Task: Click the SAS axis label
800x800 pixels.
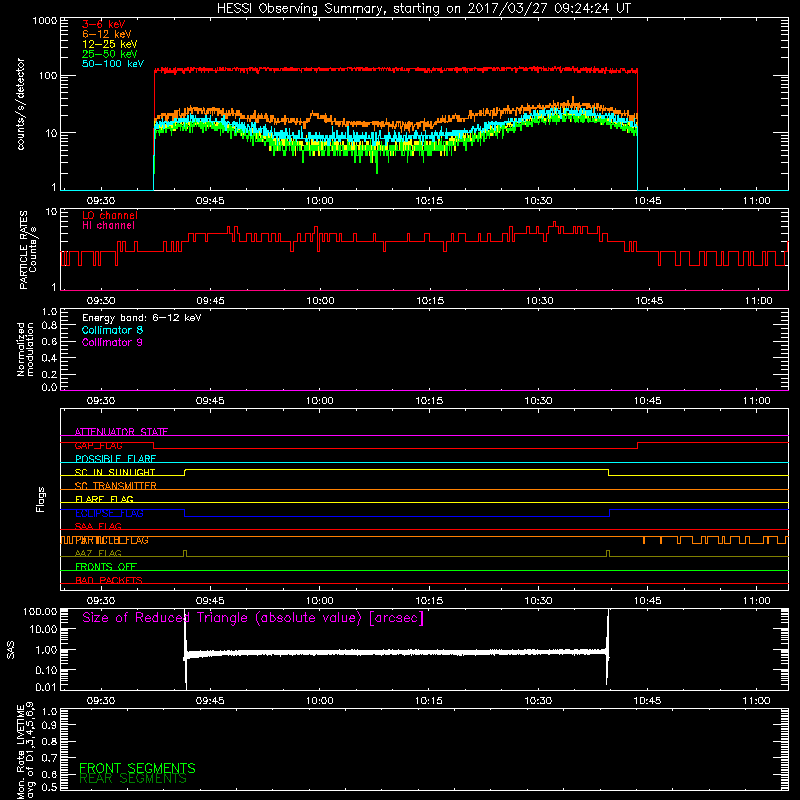Action: tap(11, 650)
